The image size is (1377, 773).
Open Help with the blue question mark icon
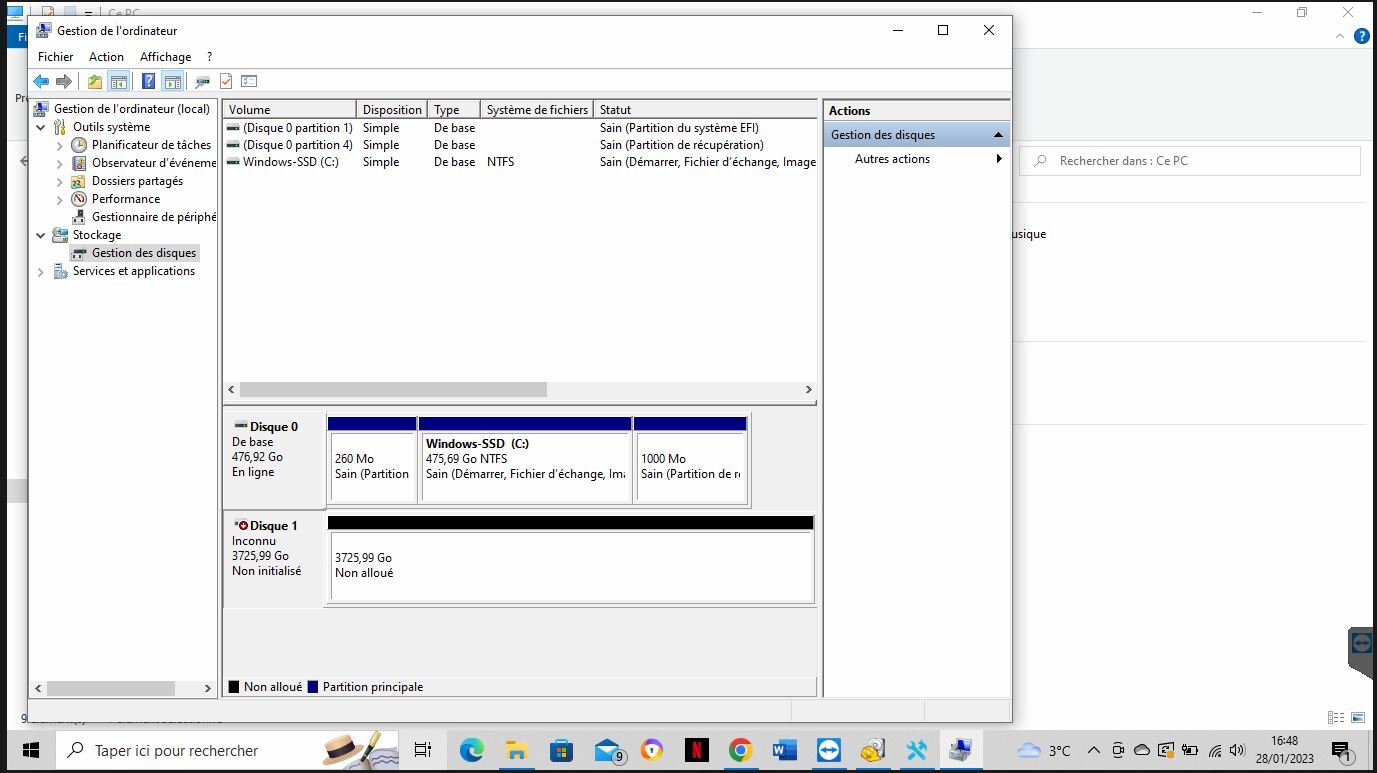pyautogui.click(x=149, y=81)
